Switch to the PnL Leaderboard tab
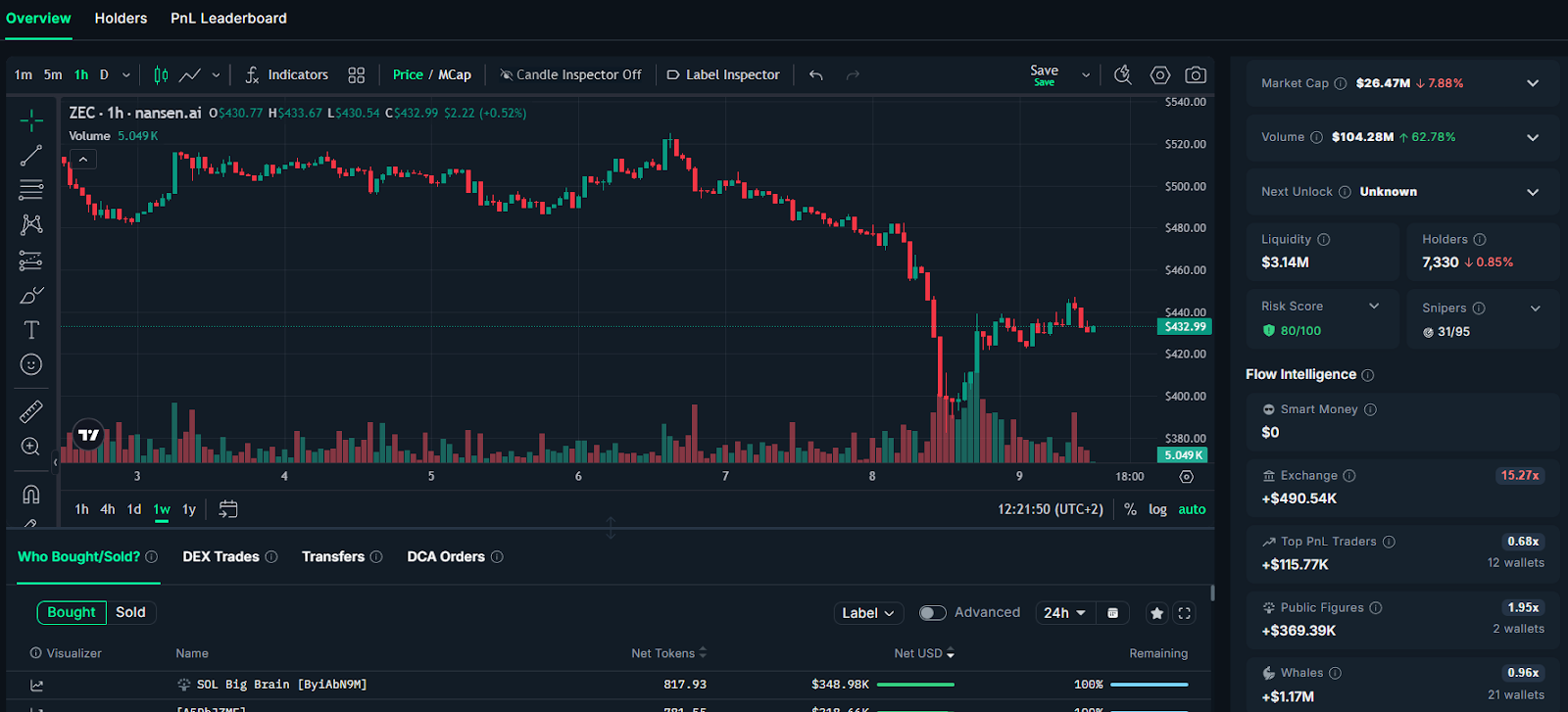Viewport: 1568px width, 712px height. pos(228,19)
